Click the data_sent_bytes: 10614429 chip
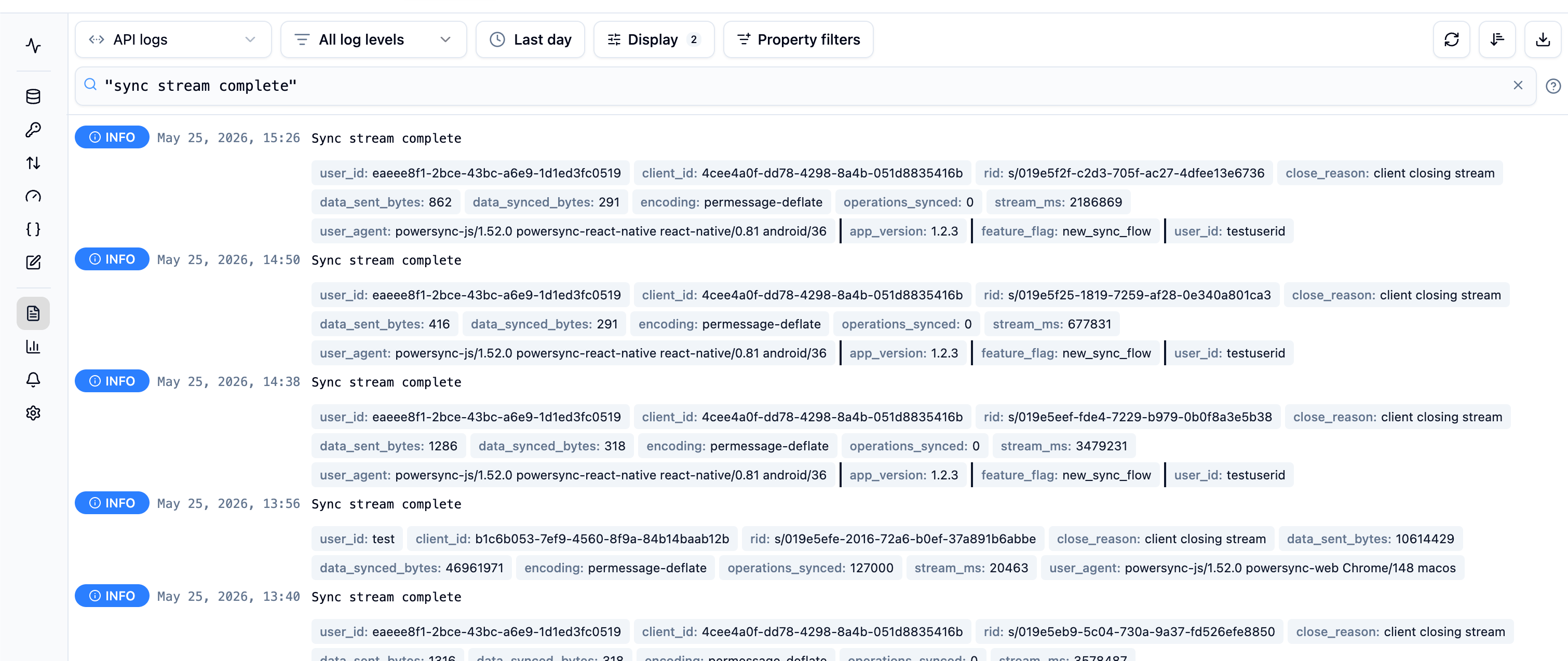 (1370, 539)
